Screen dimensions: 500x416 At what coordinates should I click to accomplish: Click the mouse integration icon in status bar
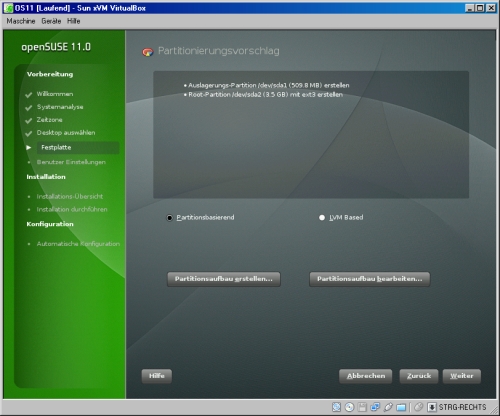(x=418, y=407)
